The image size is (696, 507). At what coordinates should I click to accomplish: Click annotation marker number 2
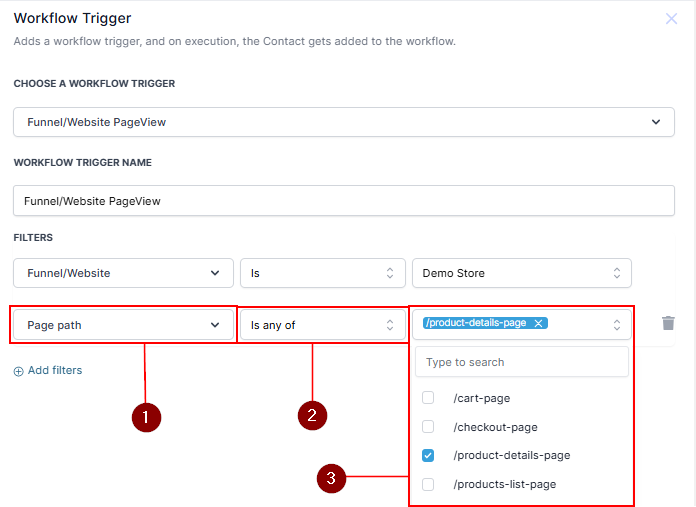[312, 415]
